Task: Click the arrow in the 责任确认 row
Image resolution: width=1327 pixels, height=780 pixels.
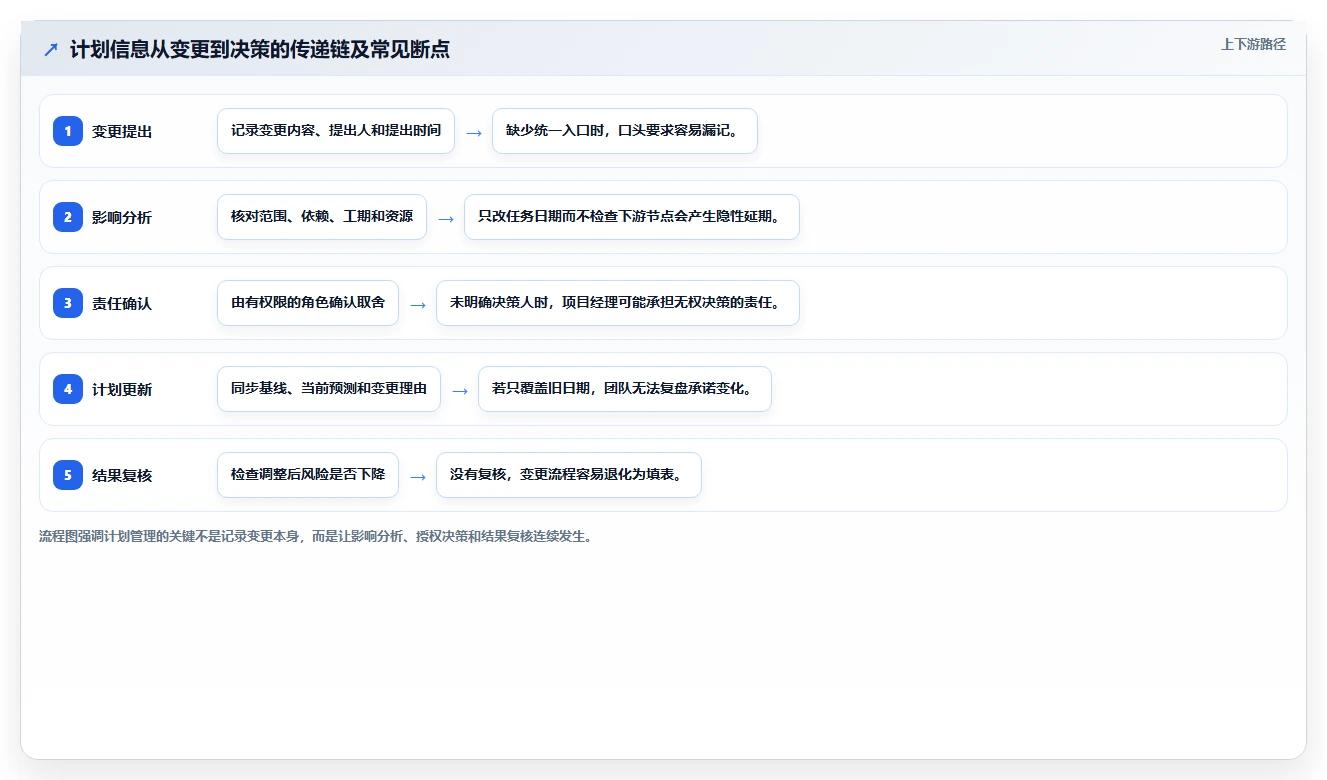Action: point(418,304)
